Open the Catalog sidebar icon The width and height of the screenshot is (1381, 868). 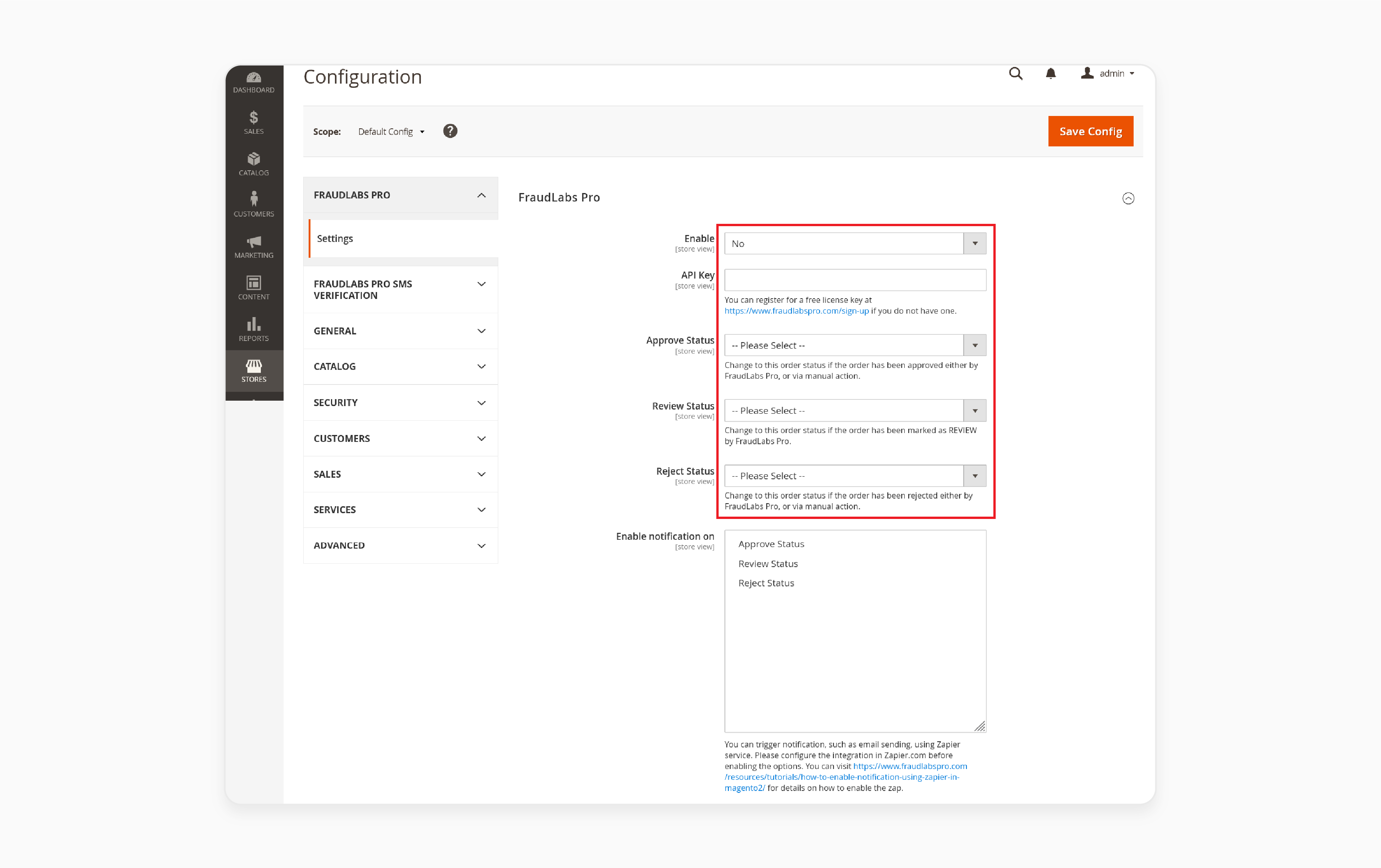[254, 165]
